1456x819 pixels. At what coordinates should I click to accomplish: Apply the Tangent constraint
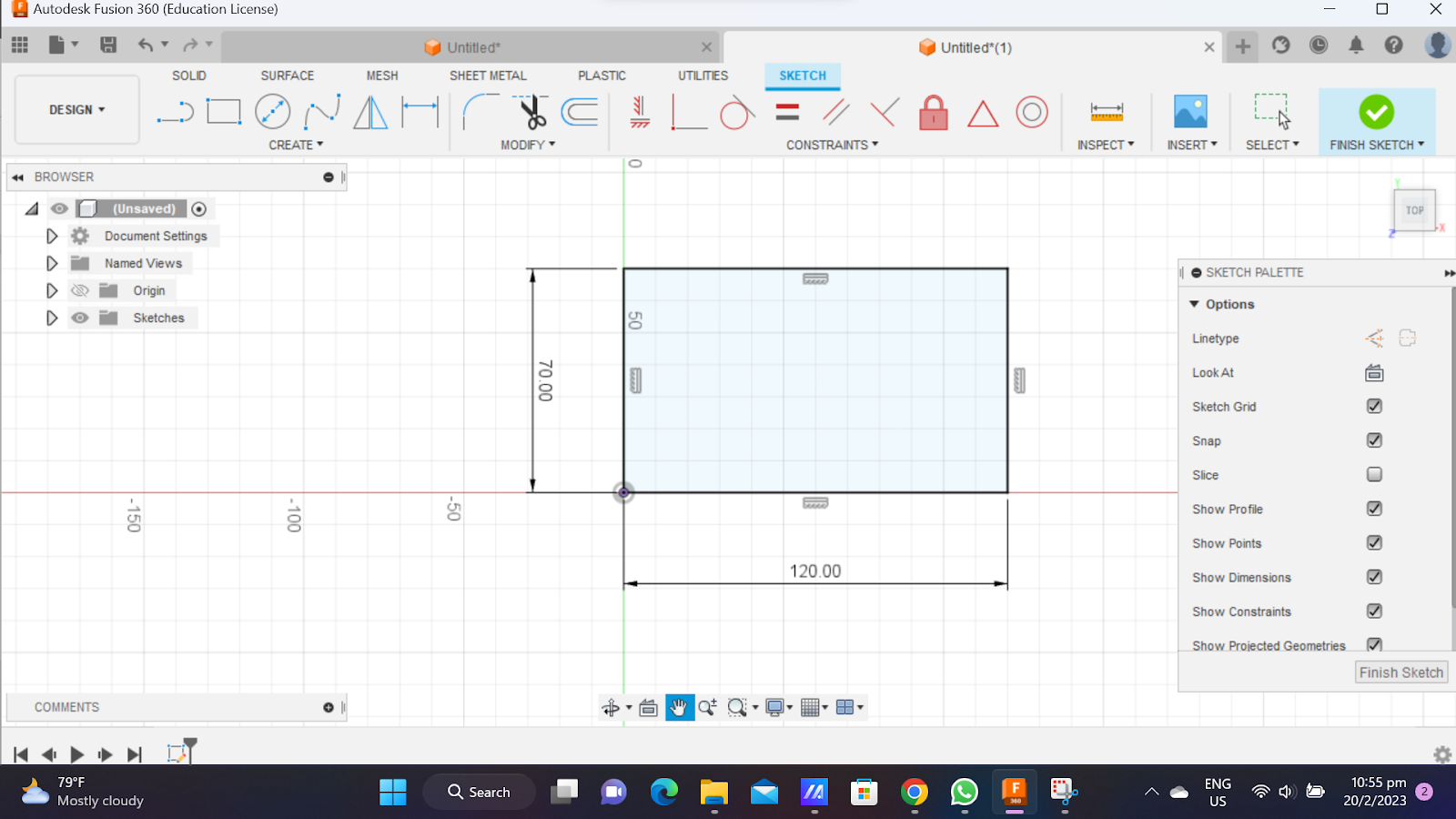737,112
